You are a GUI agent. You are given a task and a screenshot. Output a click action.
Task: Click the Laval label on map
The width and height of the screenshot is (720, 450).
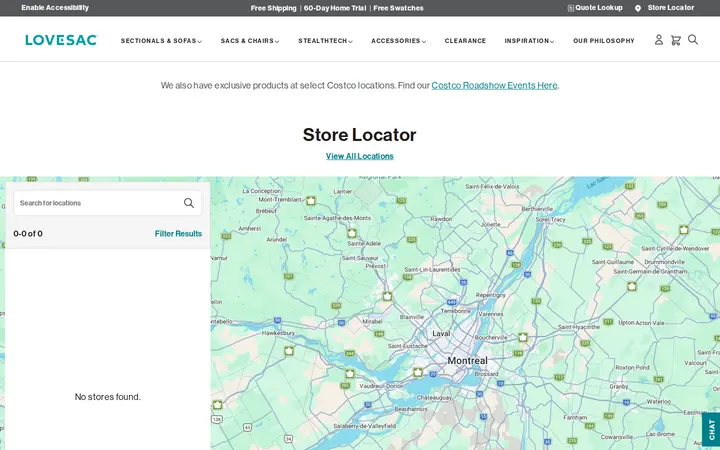441,334
